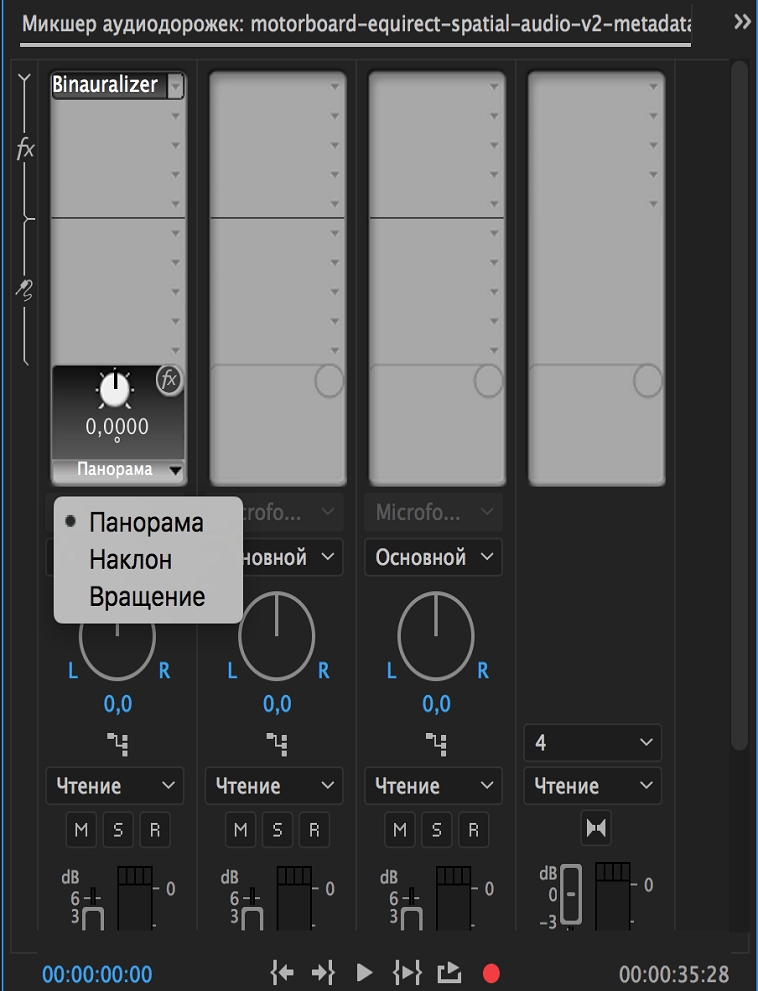This screenshot has height=991, width=758.
Task: Toggle the fx bypass on Binauralizer knob
Action: [169, 380]
